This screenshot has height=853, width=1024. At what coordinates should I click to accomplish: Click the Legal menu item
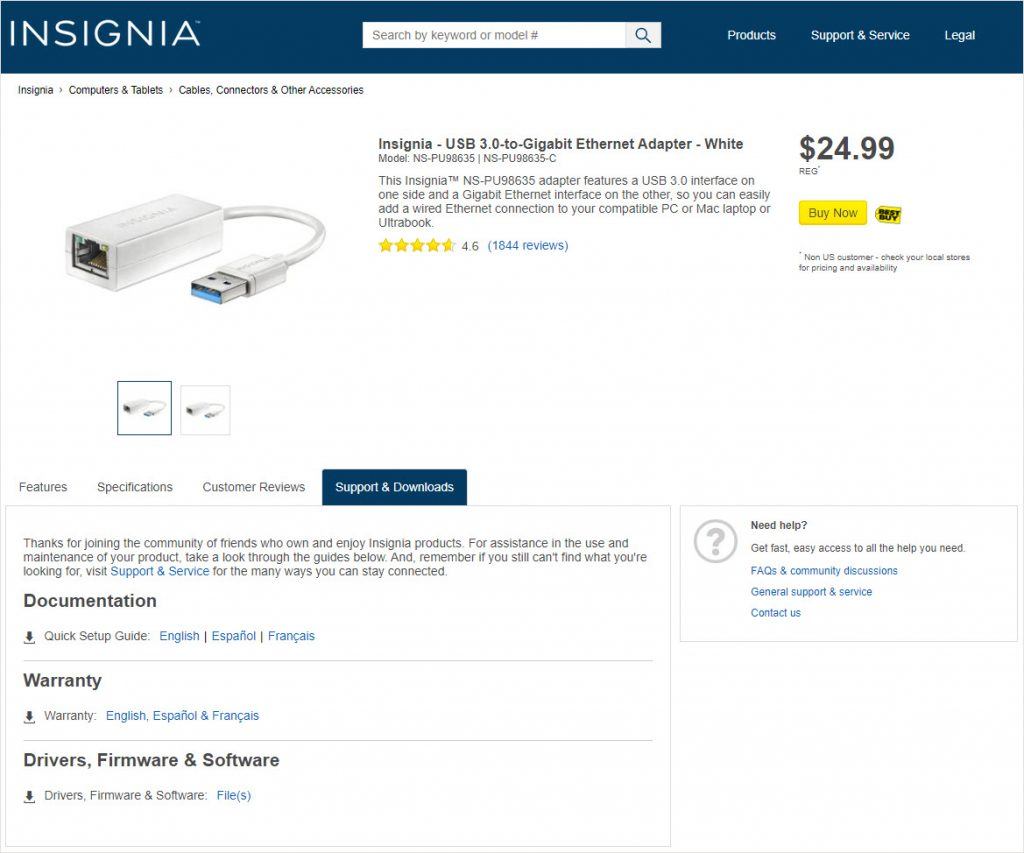point(959,34)
